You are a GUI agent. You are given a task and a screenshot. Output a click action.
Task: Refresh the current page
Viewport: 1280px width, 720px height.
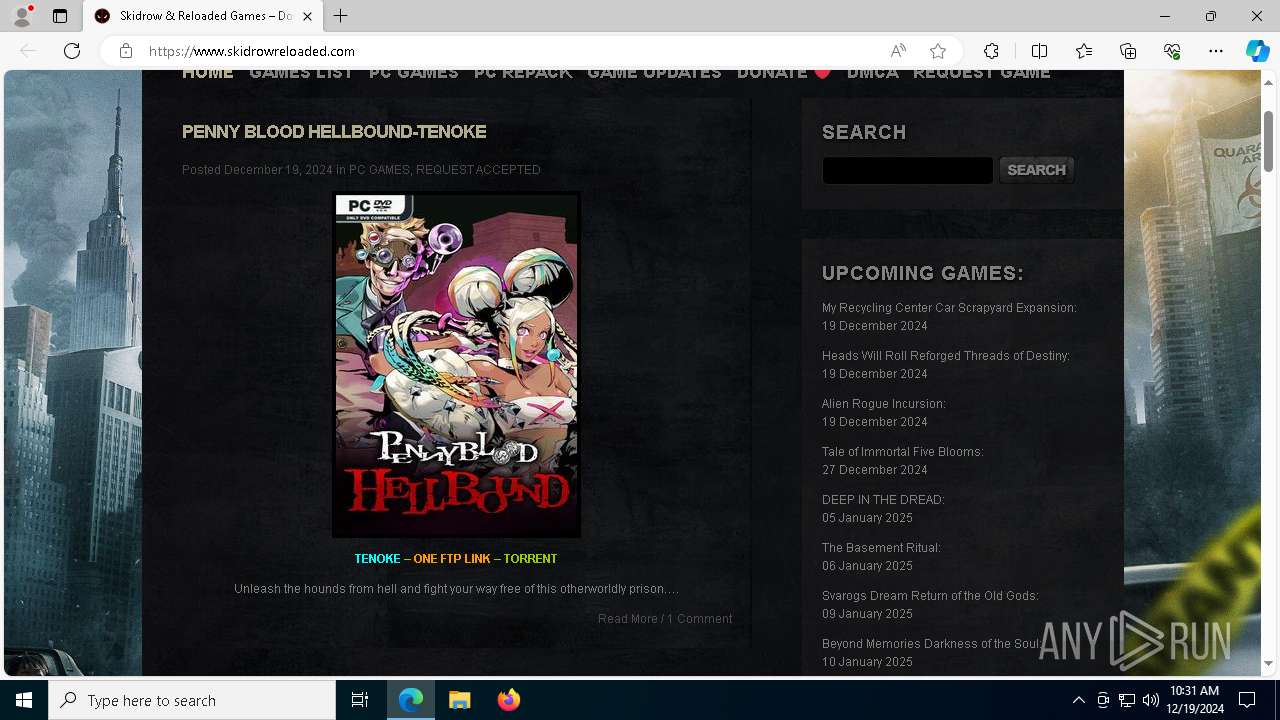(72, 51)
